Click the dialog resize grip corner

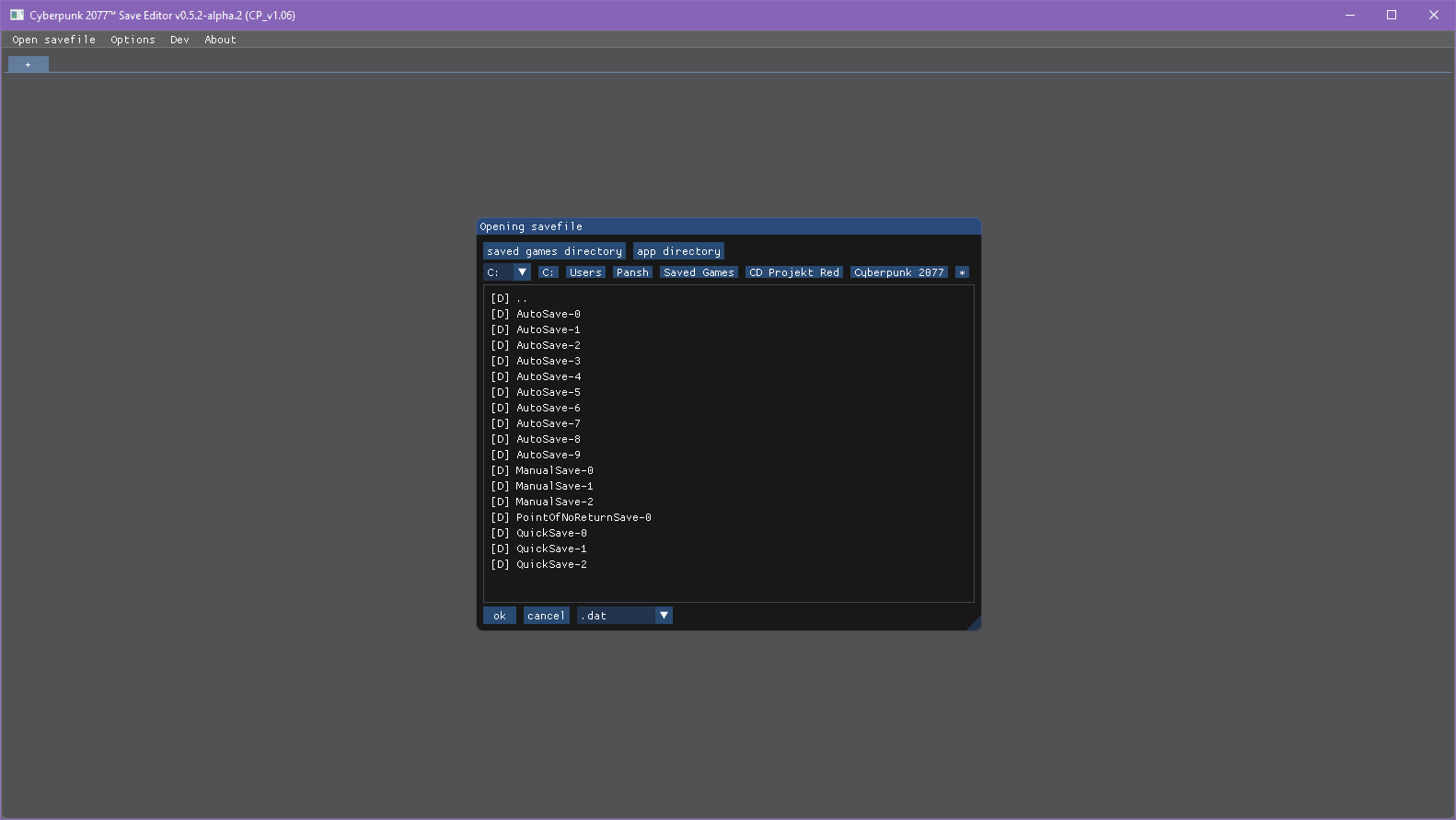[974, 623]
